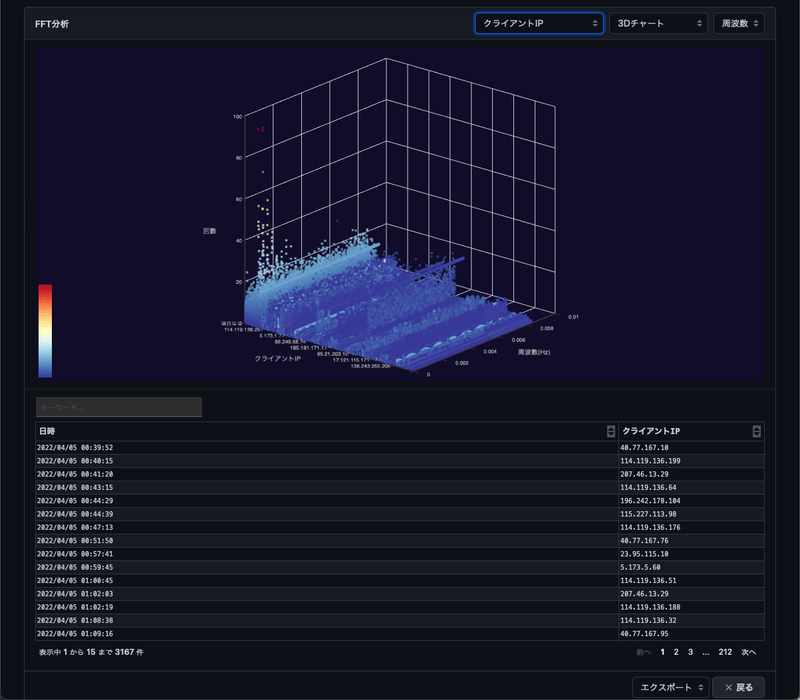Go to page 2 of results
The image size is (800, 700).
coord(676,652)
